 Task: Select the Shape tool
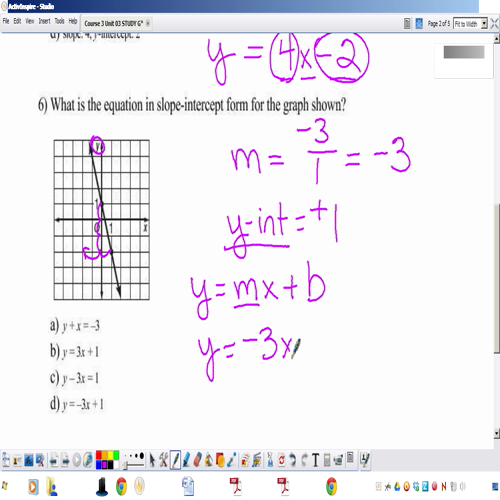220,460
